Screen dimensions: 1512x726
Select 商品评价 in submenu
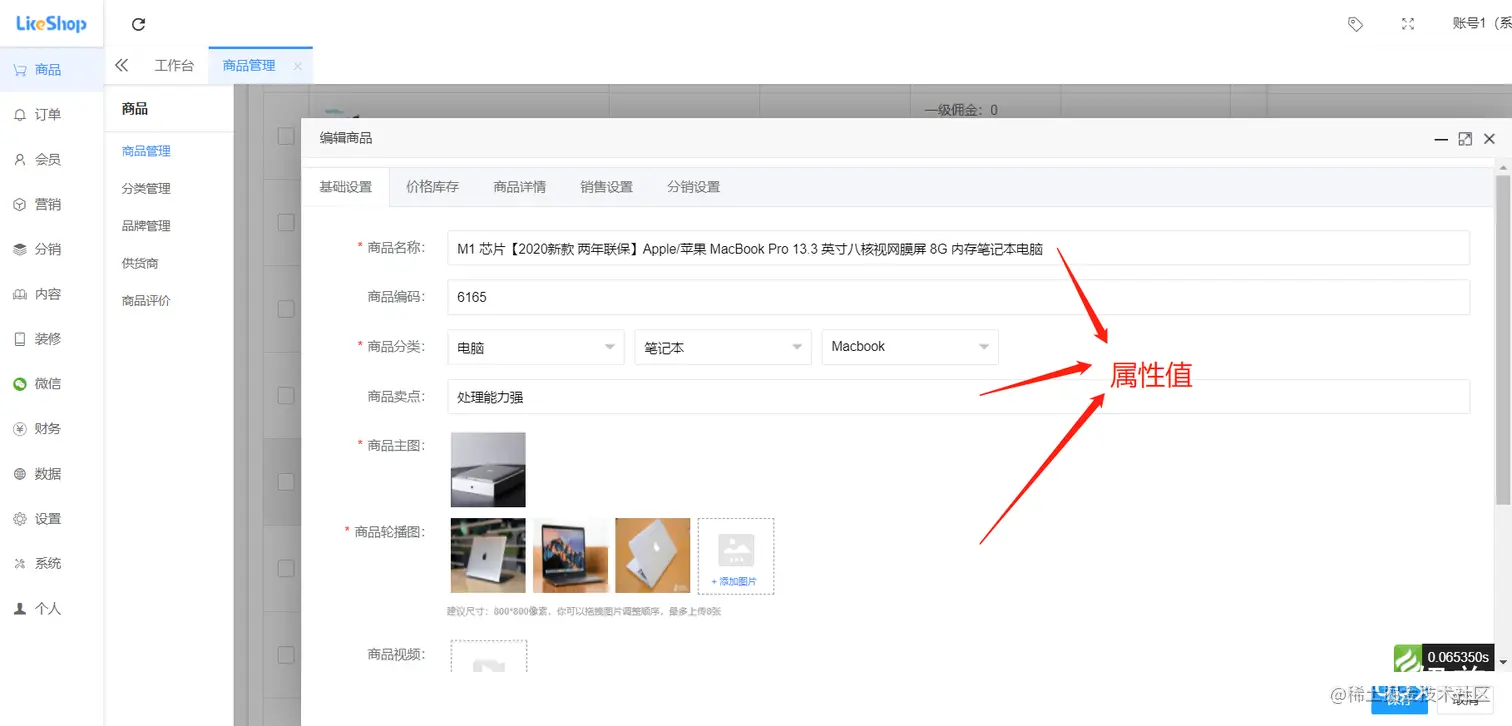coord(146,300)
